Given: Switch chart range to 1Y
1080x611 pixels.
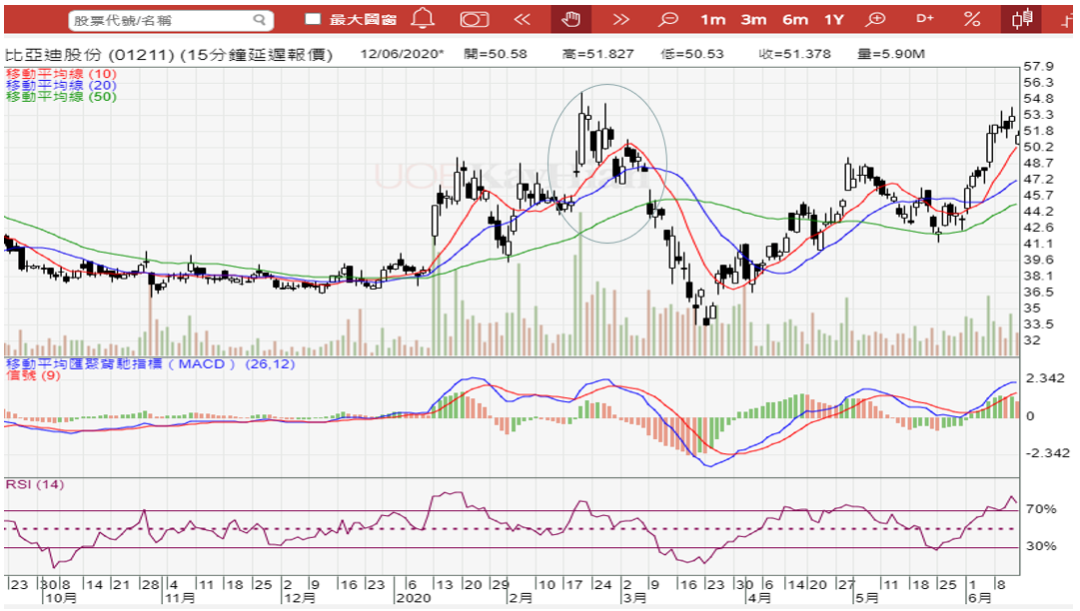Looking at the screenshot, I should (x=834, y=19).
